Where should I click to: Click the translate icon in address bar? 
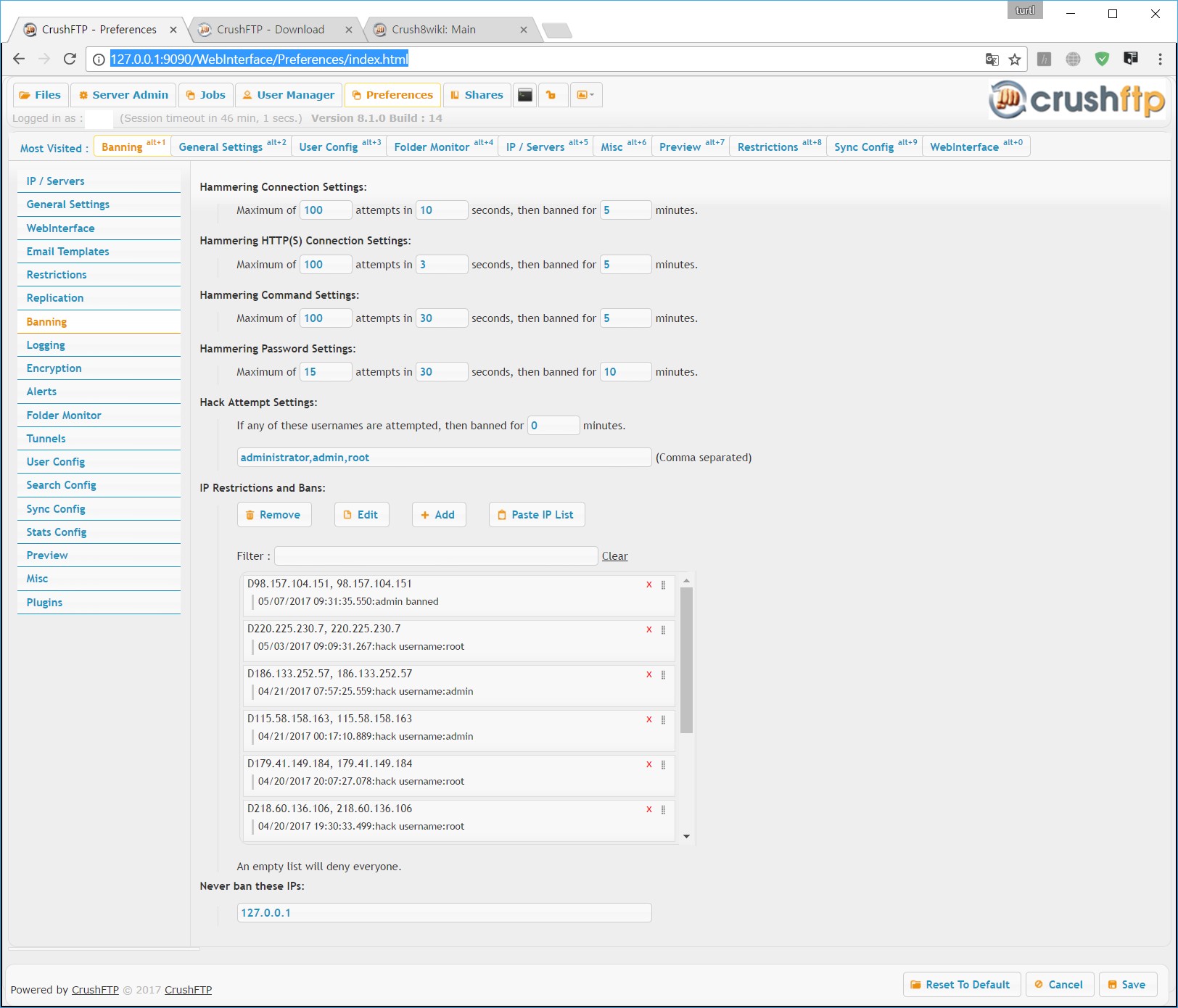tap(992, 59)
